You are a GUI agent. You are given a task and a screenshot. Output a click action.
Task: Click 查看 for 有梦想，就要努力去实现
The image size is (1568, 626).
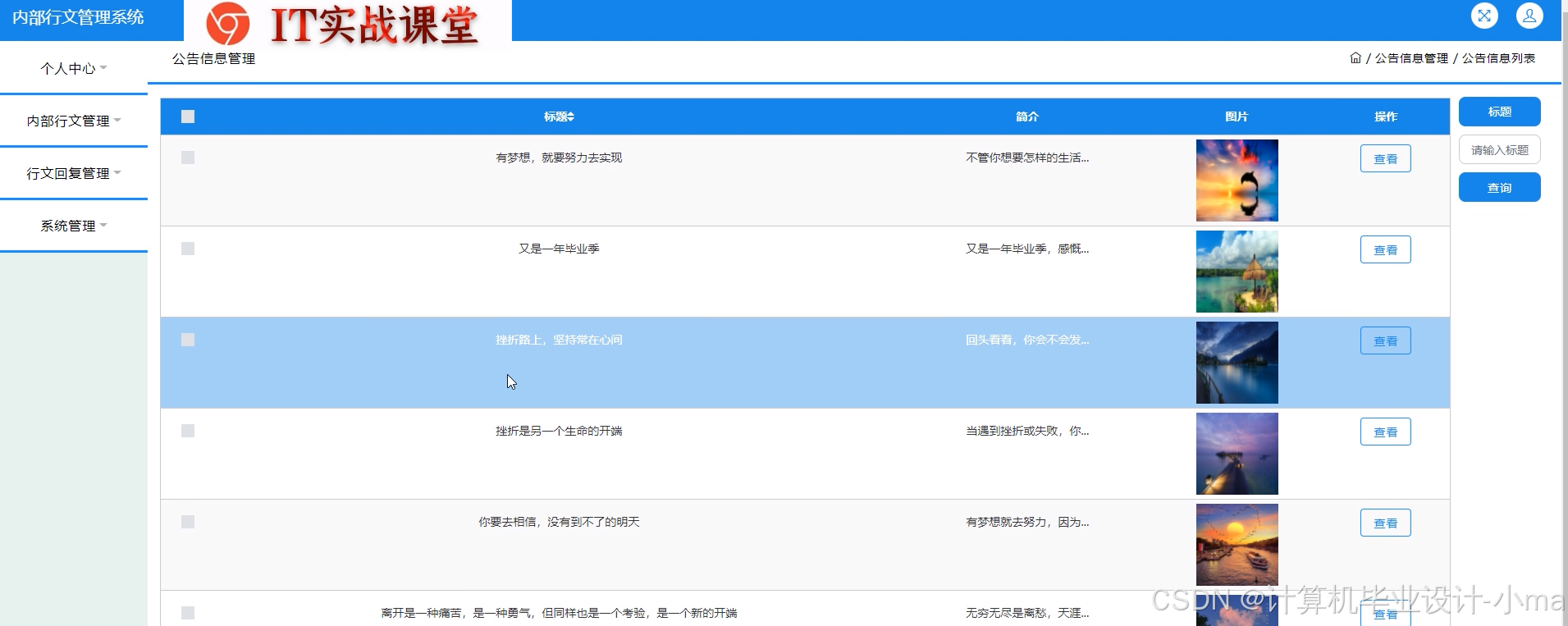tap(1386, 158)
